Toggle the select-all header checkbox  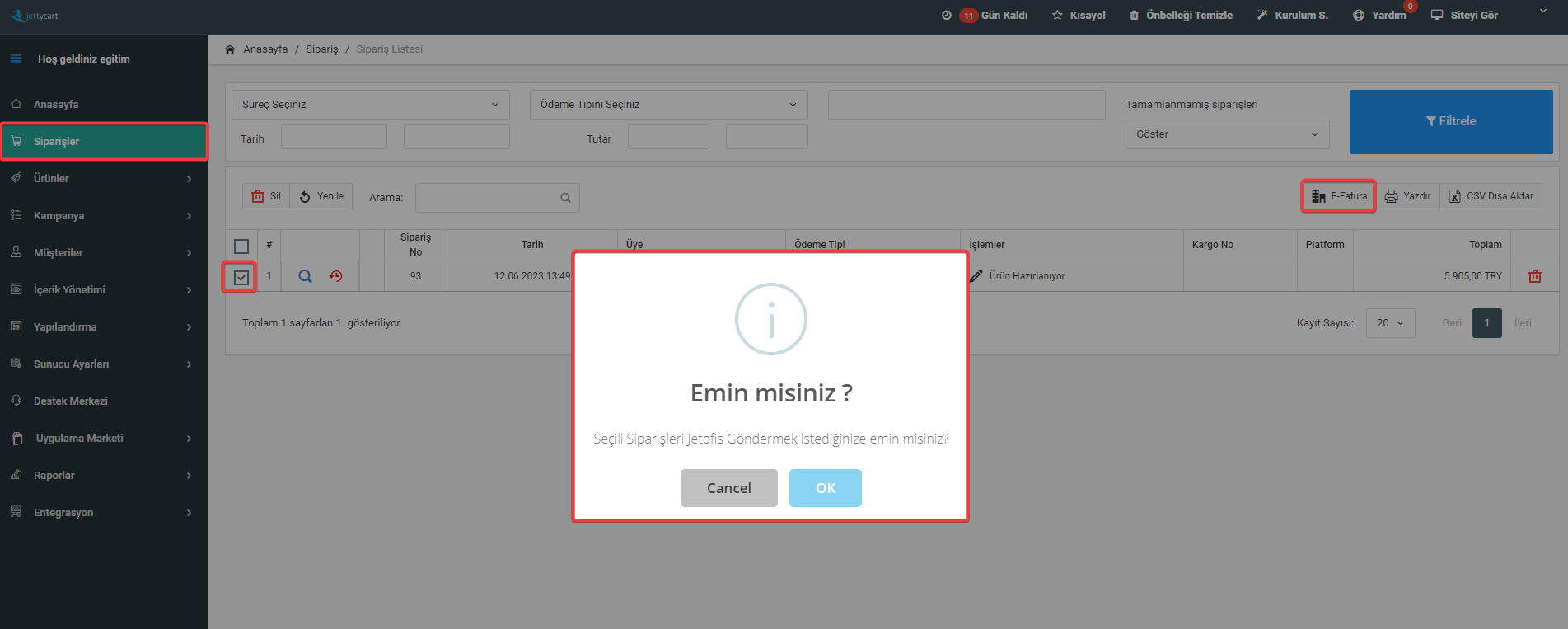[x=241, y=246]
